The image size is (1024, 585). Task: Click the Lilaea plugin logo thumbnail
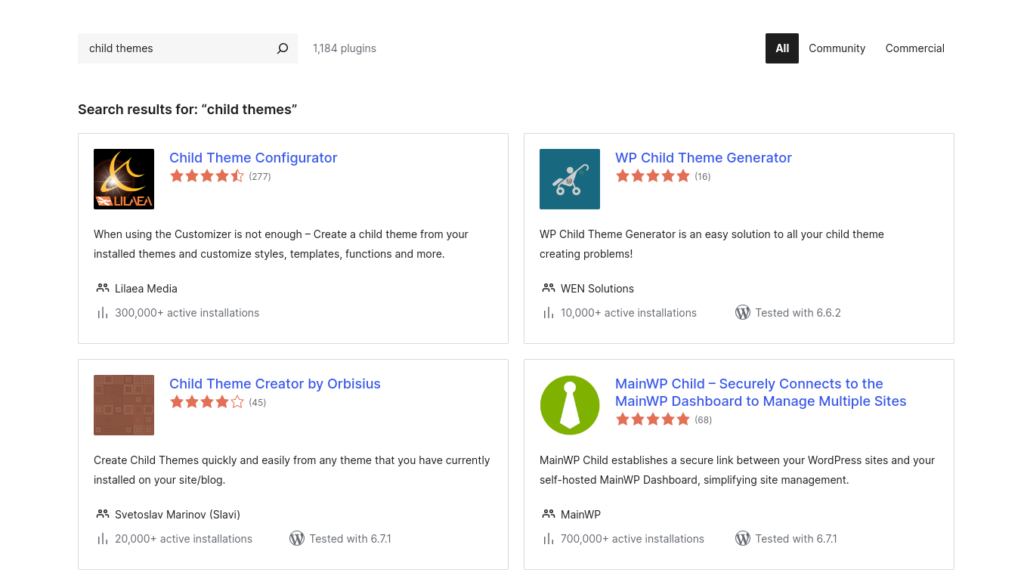[124, 179]
